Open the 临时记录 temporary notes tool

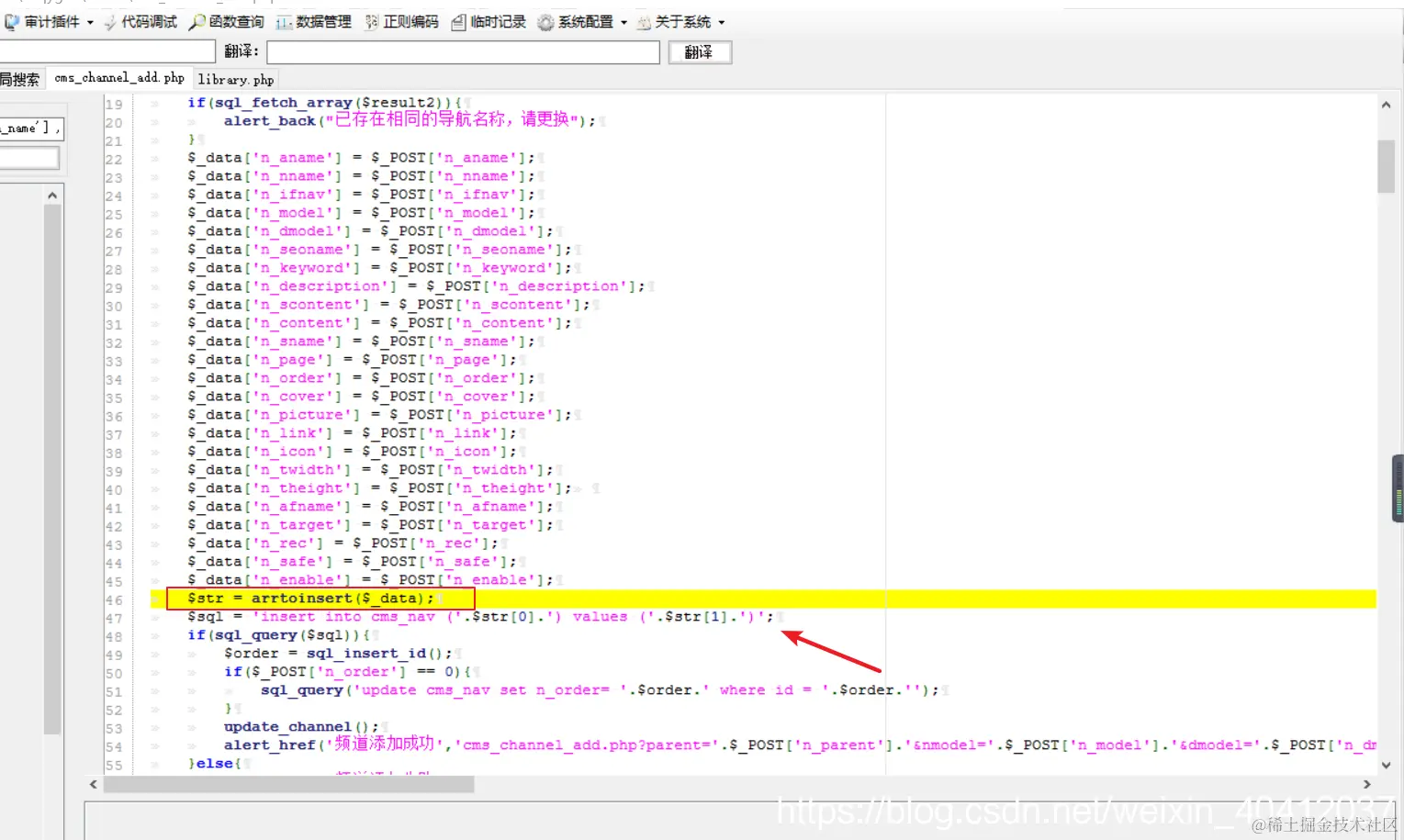[489, 21]
